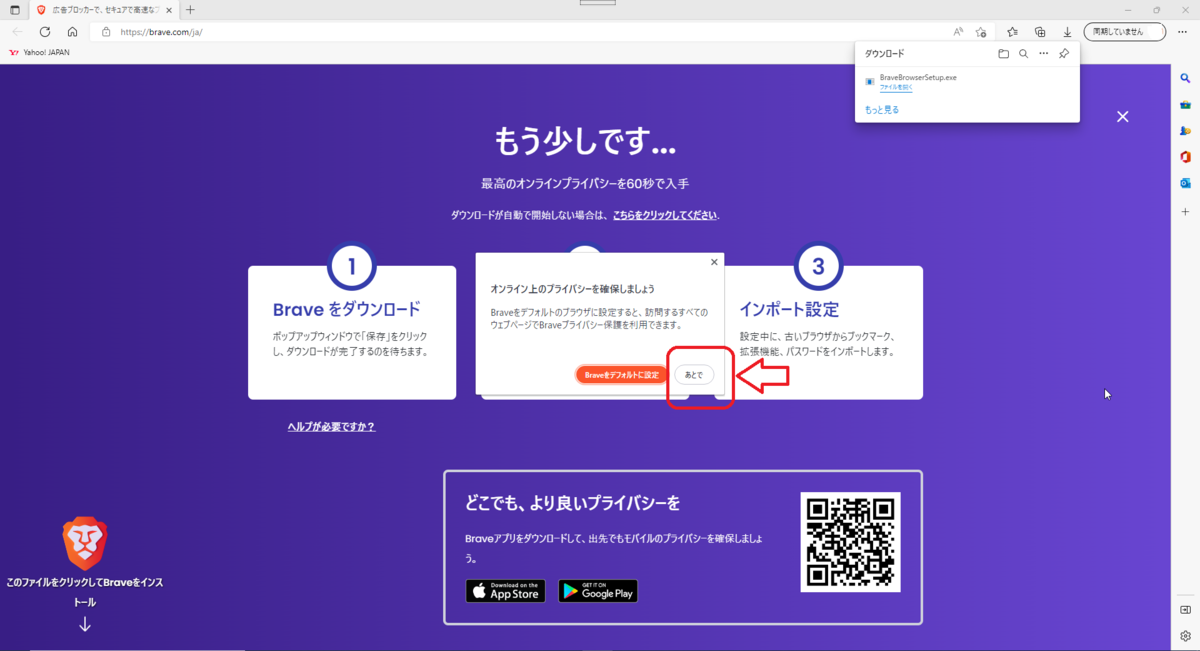Open the downloads folder
The image size is (1200, 651).
(1003, 54)
